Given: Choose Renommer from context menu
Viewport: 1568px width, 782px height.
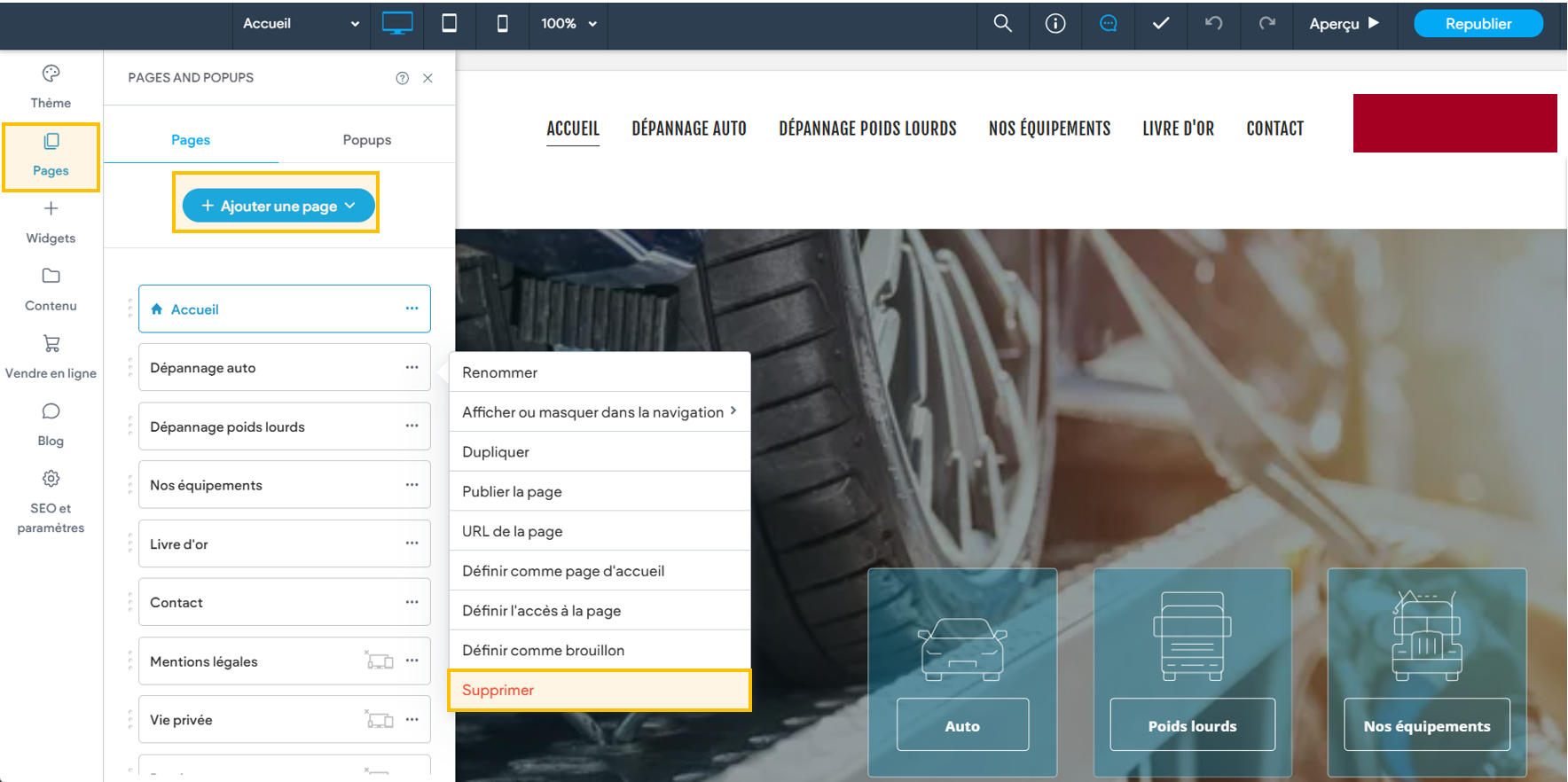Looking at the screenshot, I should (x=600, y=372).
